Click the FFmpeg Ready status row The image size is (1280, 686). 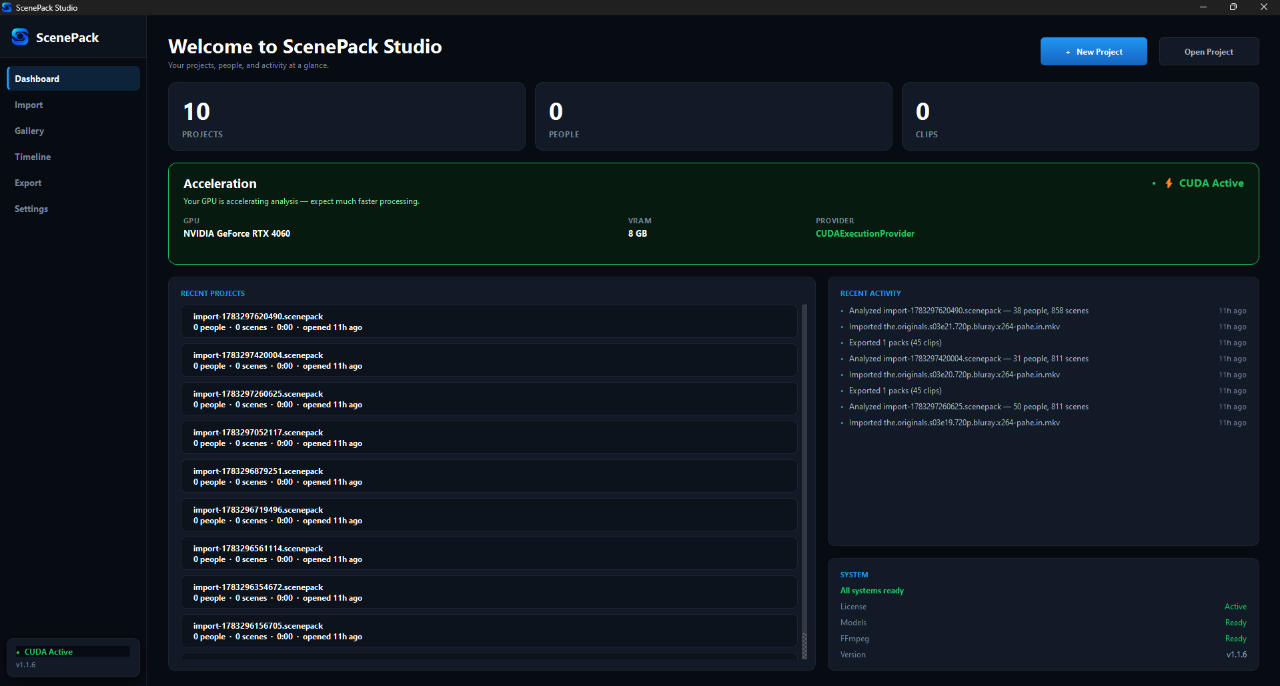coord(1043,638)
